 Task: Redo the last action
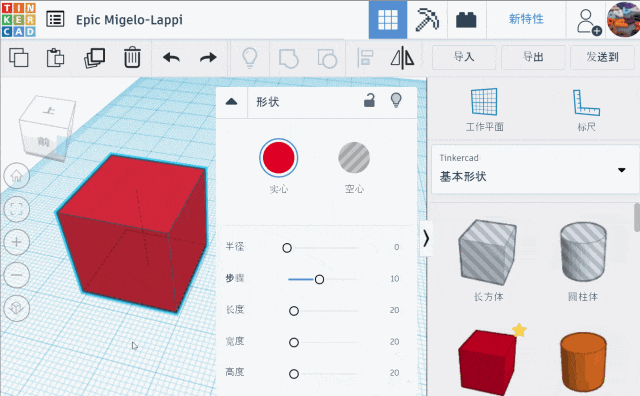point(208,58)
